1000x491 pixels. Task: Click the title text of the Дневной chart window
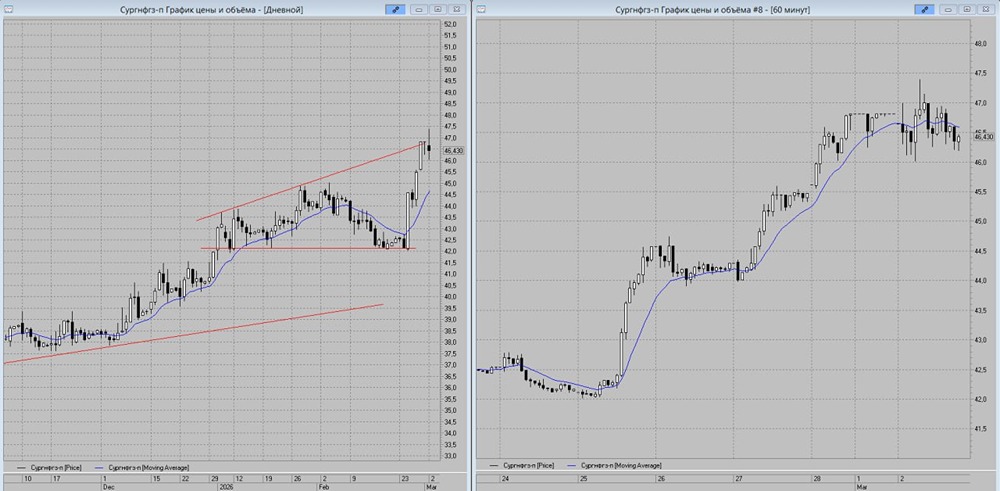(x=212, y=10)
